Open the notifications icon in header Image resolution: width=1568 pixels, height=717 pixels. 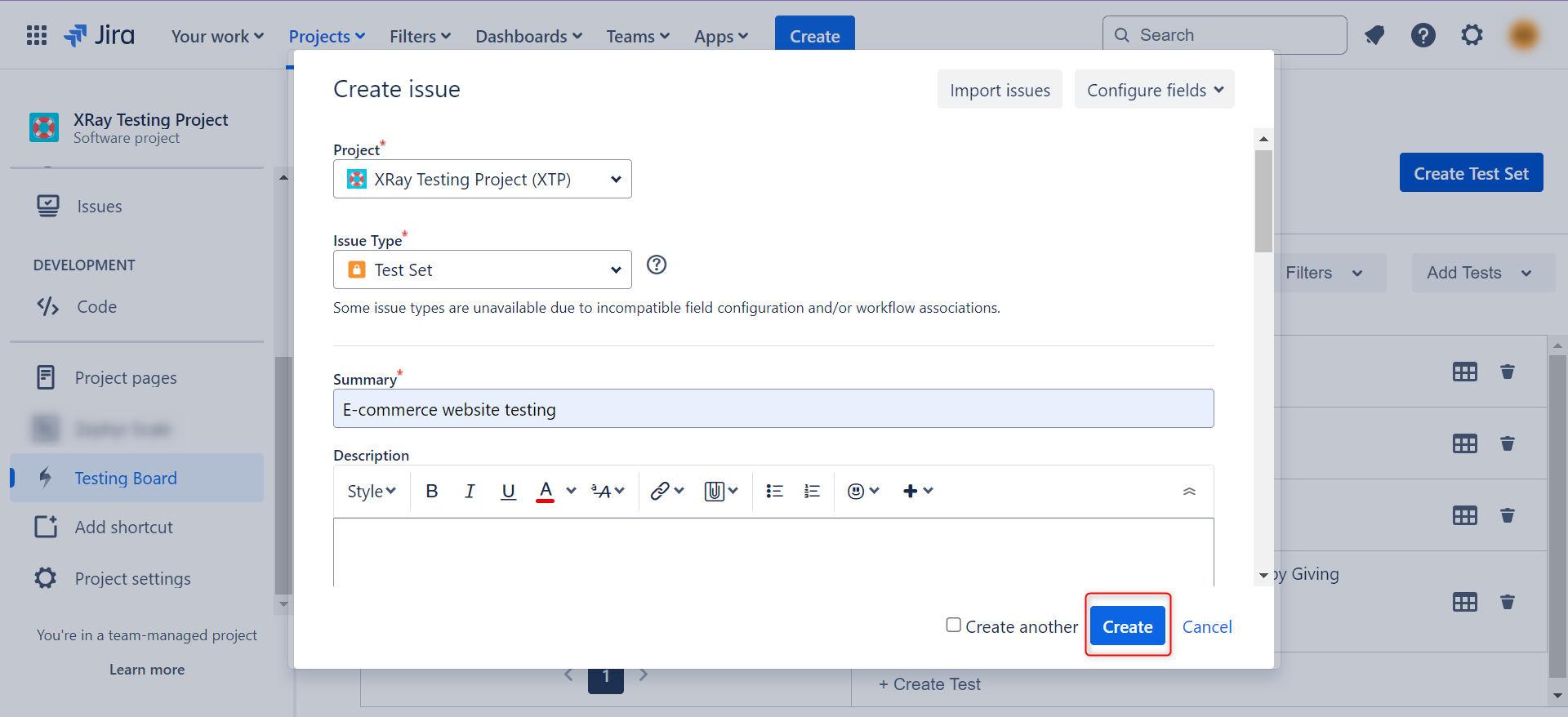tap(1374, 35)
